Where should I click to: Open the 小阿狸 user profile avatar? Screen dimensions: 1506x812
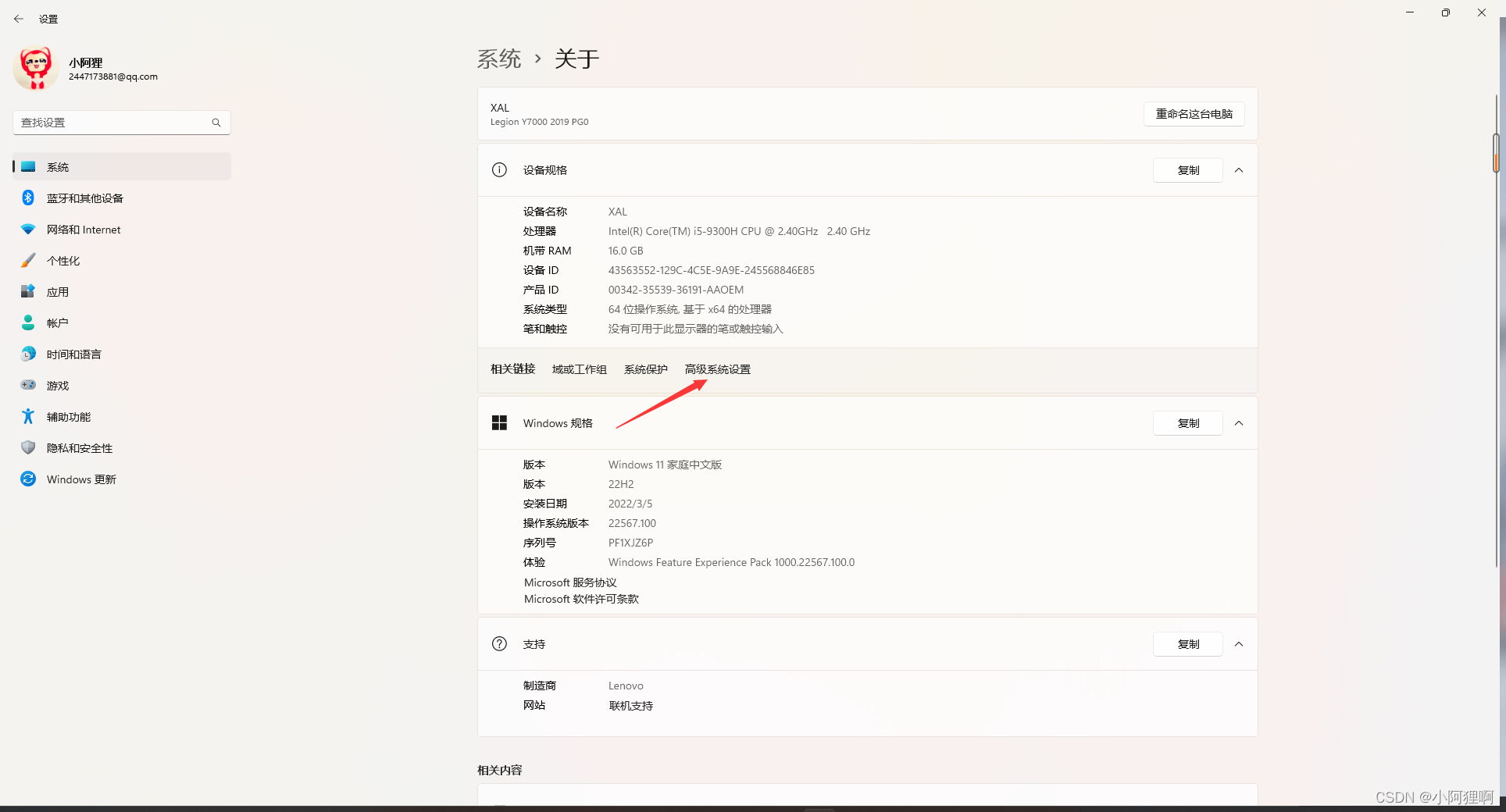pos(36,69)
